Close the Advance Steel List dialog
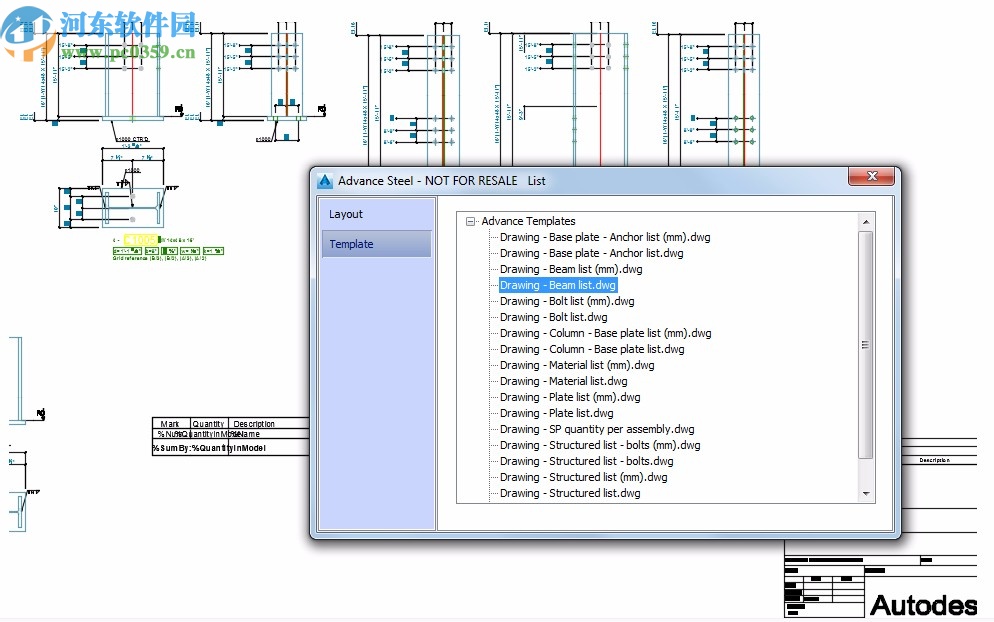The width and height of the screenshot is (994, 622). pos(871,176)
